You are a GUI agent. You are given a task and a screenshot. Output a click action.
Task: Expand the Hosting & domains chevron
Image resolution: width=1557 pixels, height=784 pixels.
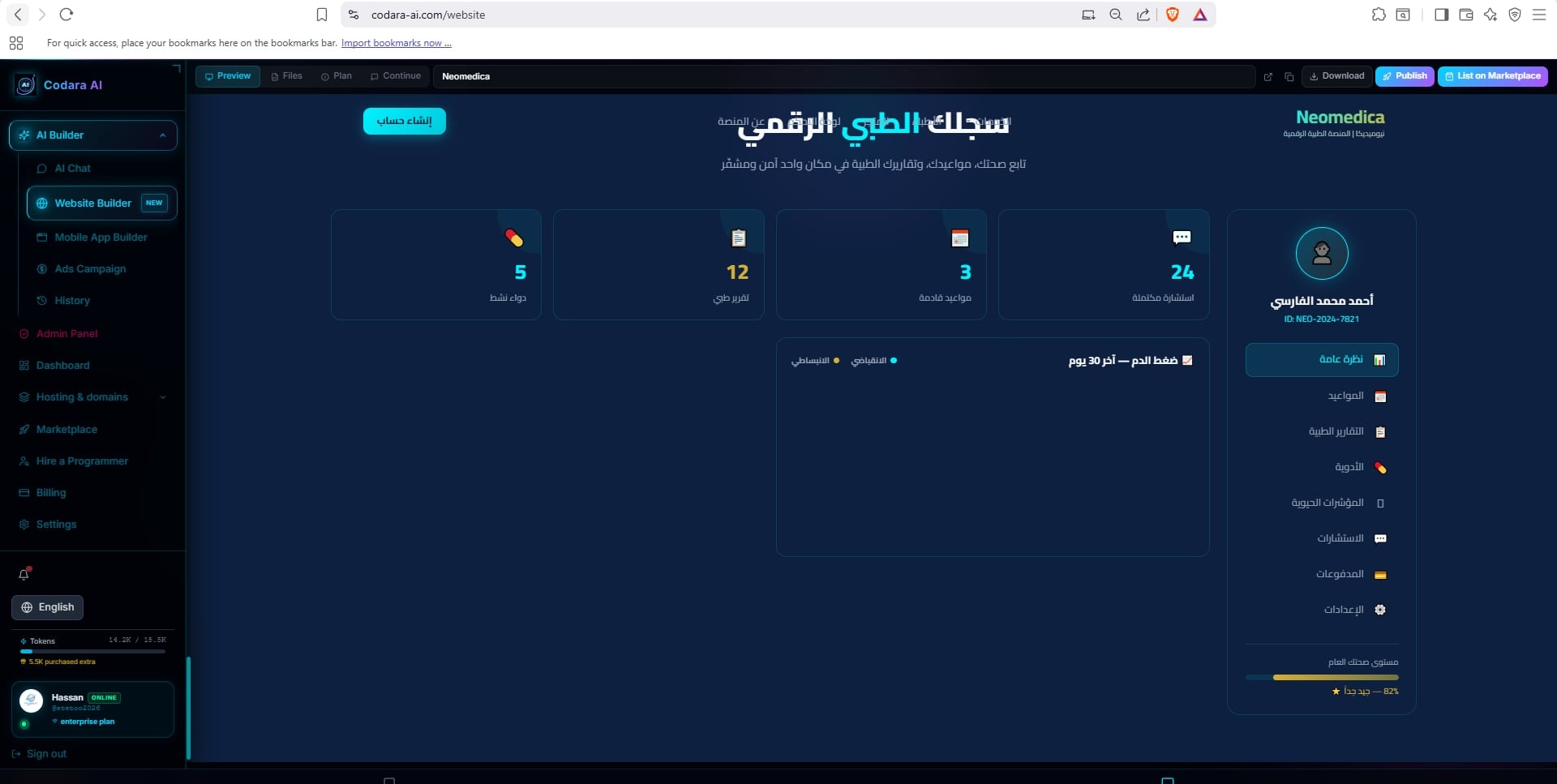point(163,397)
